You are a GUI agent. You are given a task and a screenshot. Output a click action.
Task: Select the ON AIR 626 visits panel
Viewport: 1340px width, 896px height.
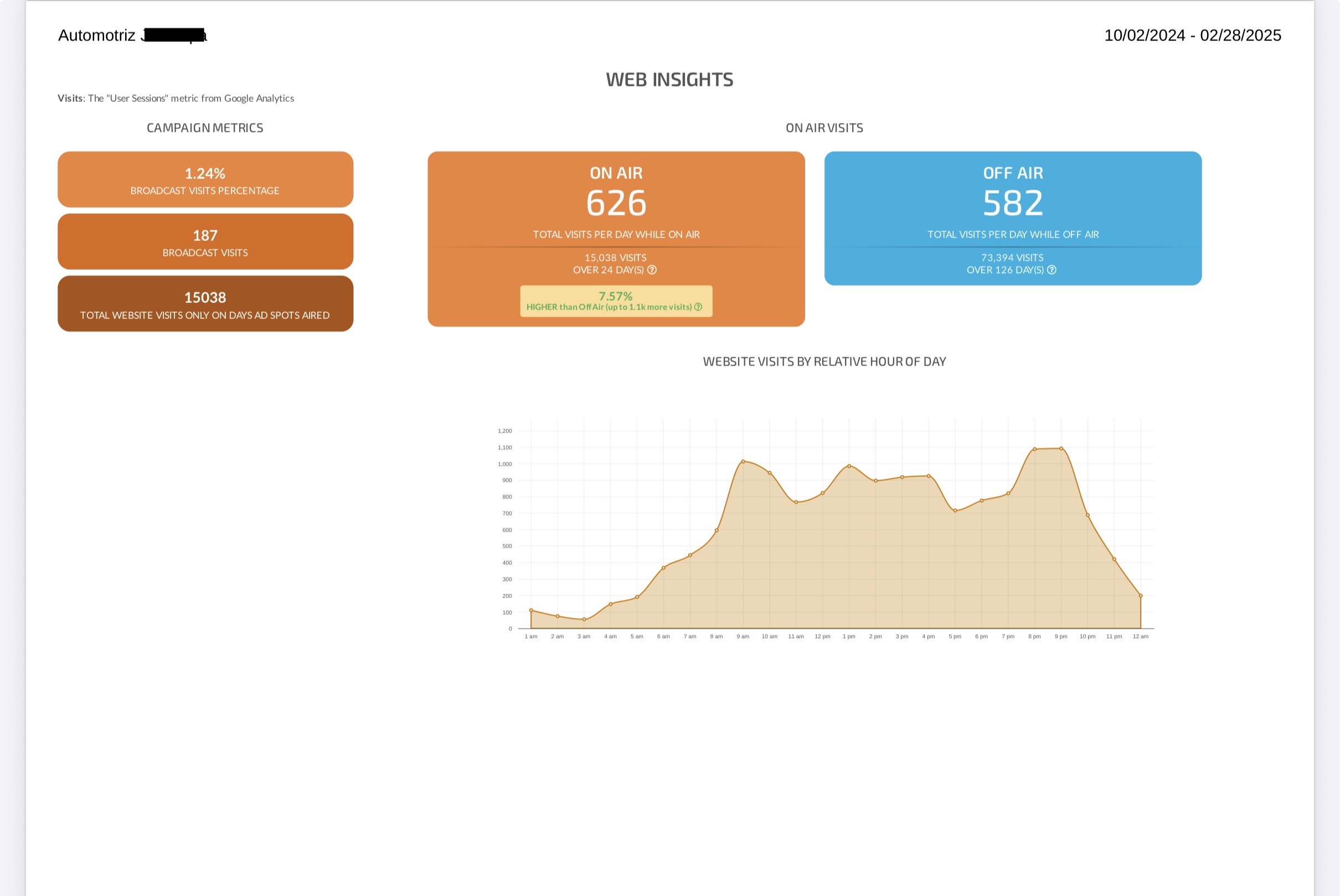click(x=616, y=239)
